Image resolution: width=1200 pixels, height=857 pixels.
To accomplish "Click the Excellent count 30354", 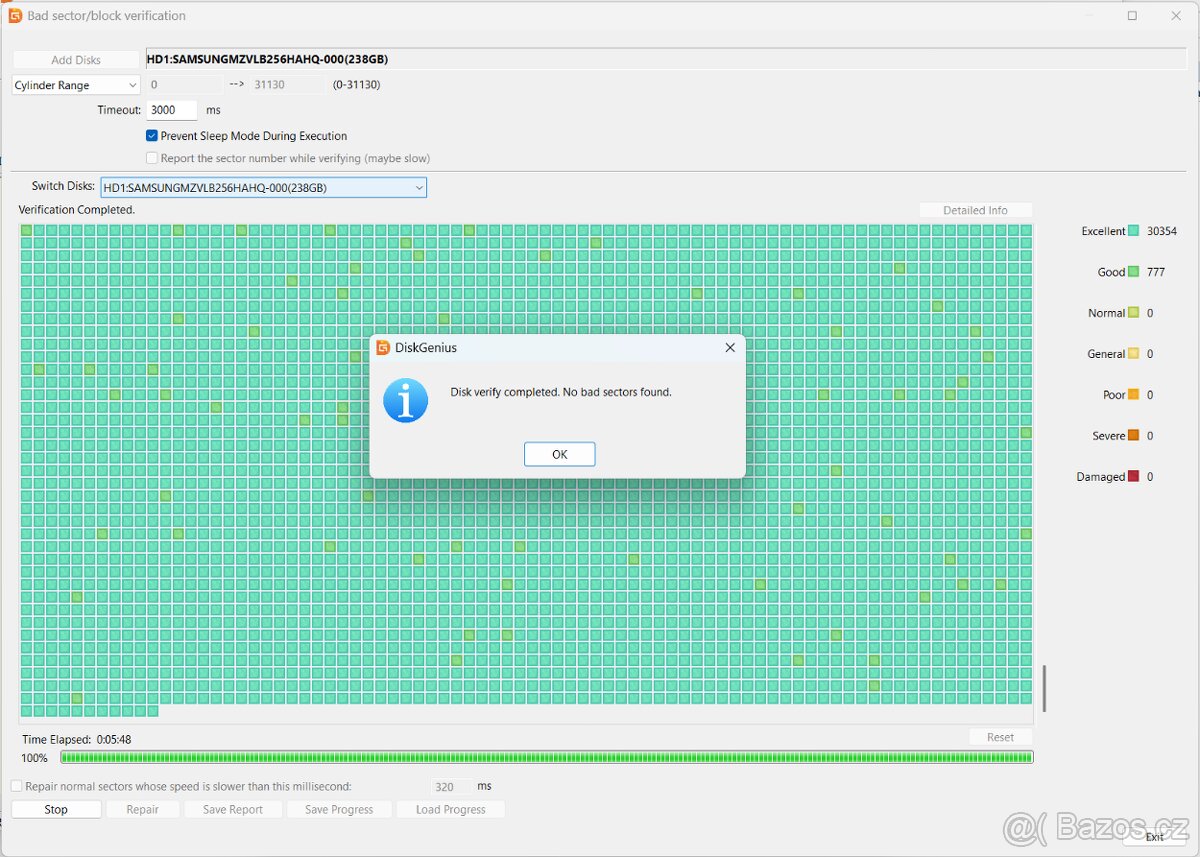I will pyautogui.click(x=1162, y=231).
